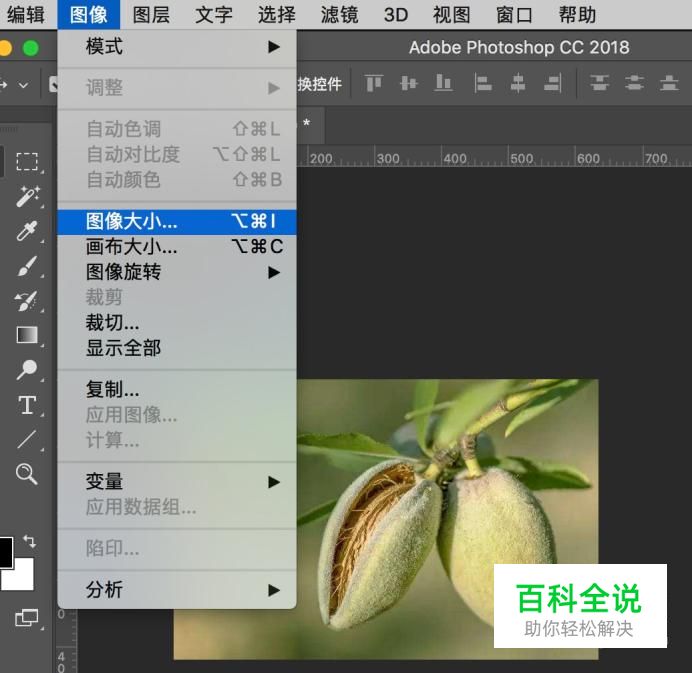
Task: Select the History Brush tool
Action: click(x=26, y=301)
